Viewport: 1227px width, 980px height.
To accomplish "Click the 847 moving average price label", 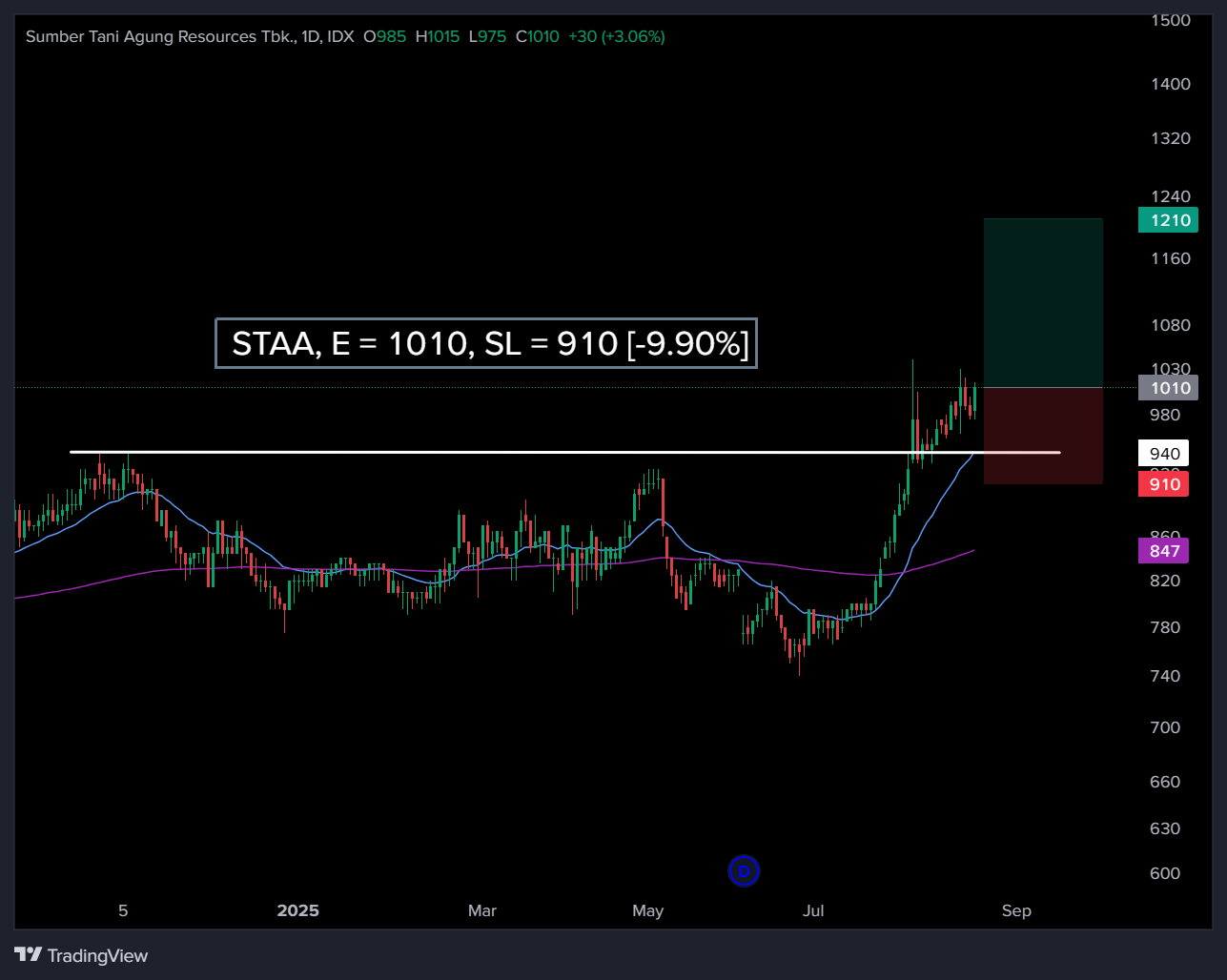I will [x=1163, y=551].
